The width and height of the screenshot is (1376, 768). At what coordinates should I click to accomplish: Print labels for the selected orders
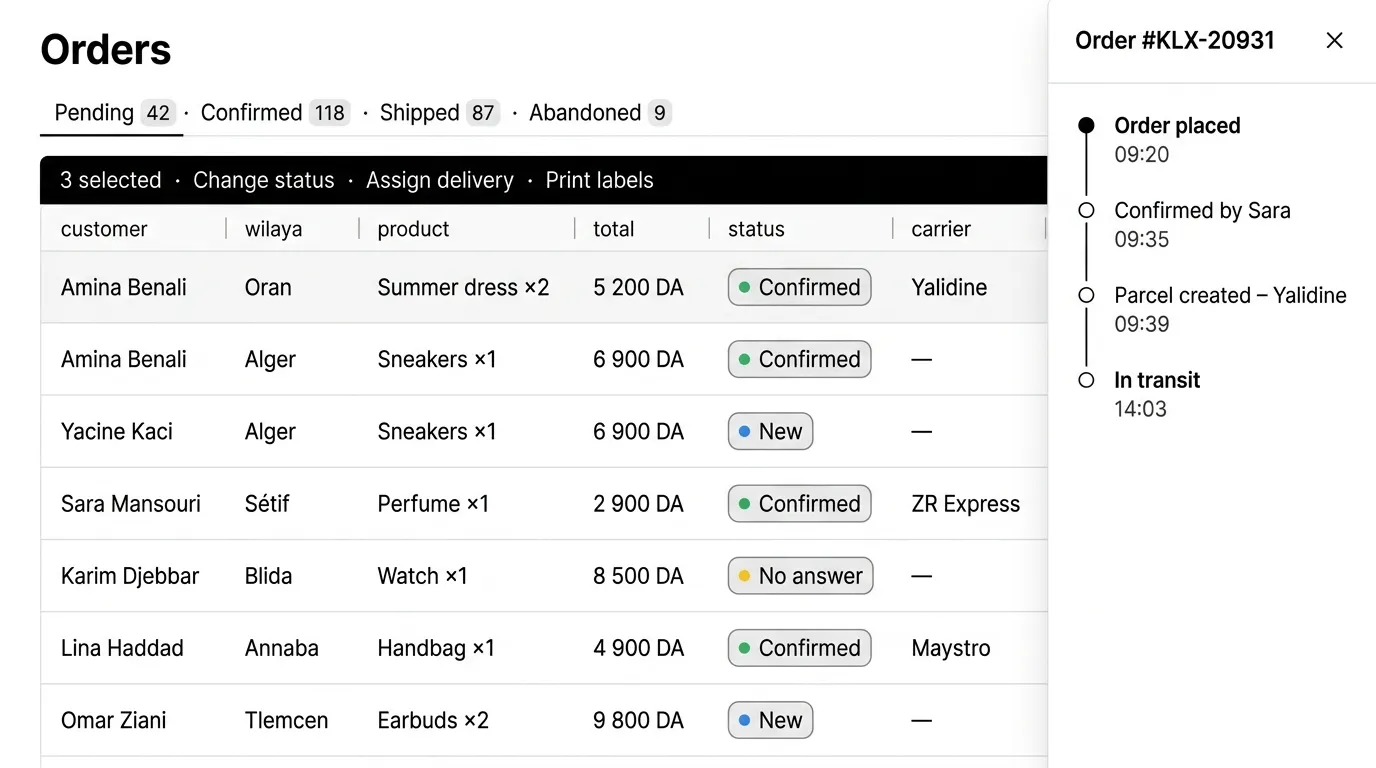(599, 180)
